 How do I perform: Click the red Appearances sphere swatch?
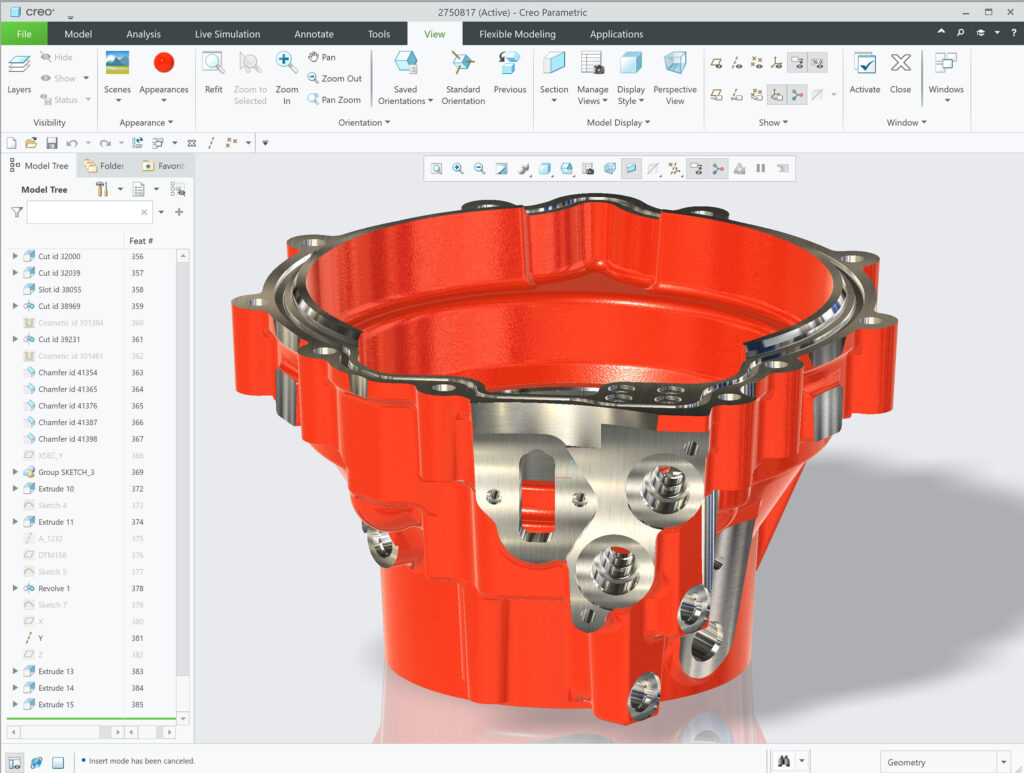click(163, 64)
